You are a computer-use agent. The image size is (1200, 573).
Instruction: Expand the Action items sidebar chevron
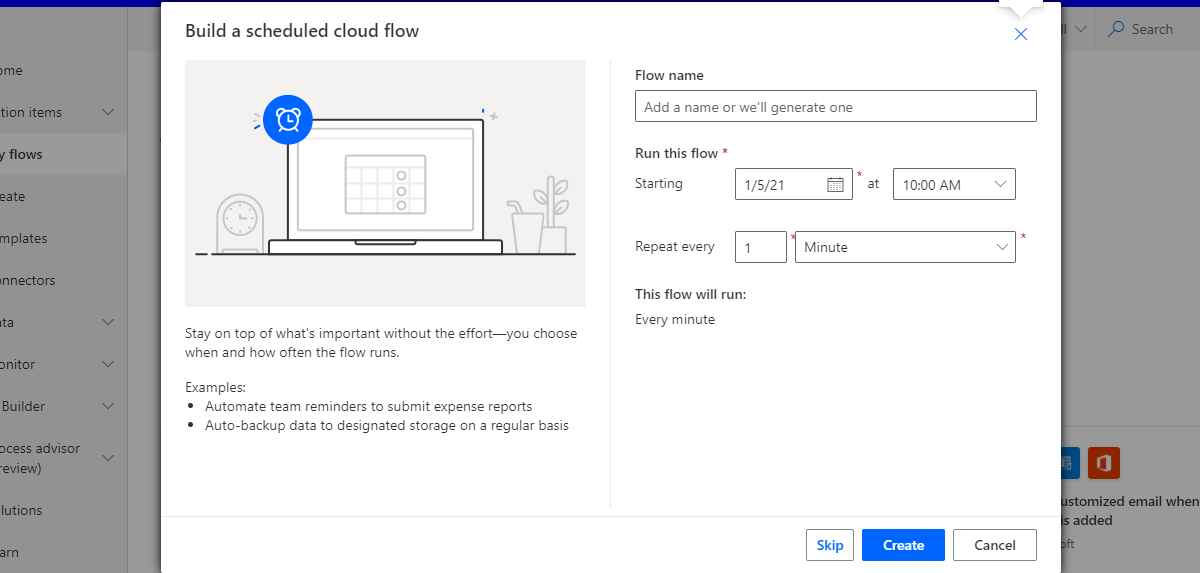point(108,112)
